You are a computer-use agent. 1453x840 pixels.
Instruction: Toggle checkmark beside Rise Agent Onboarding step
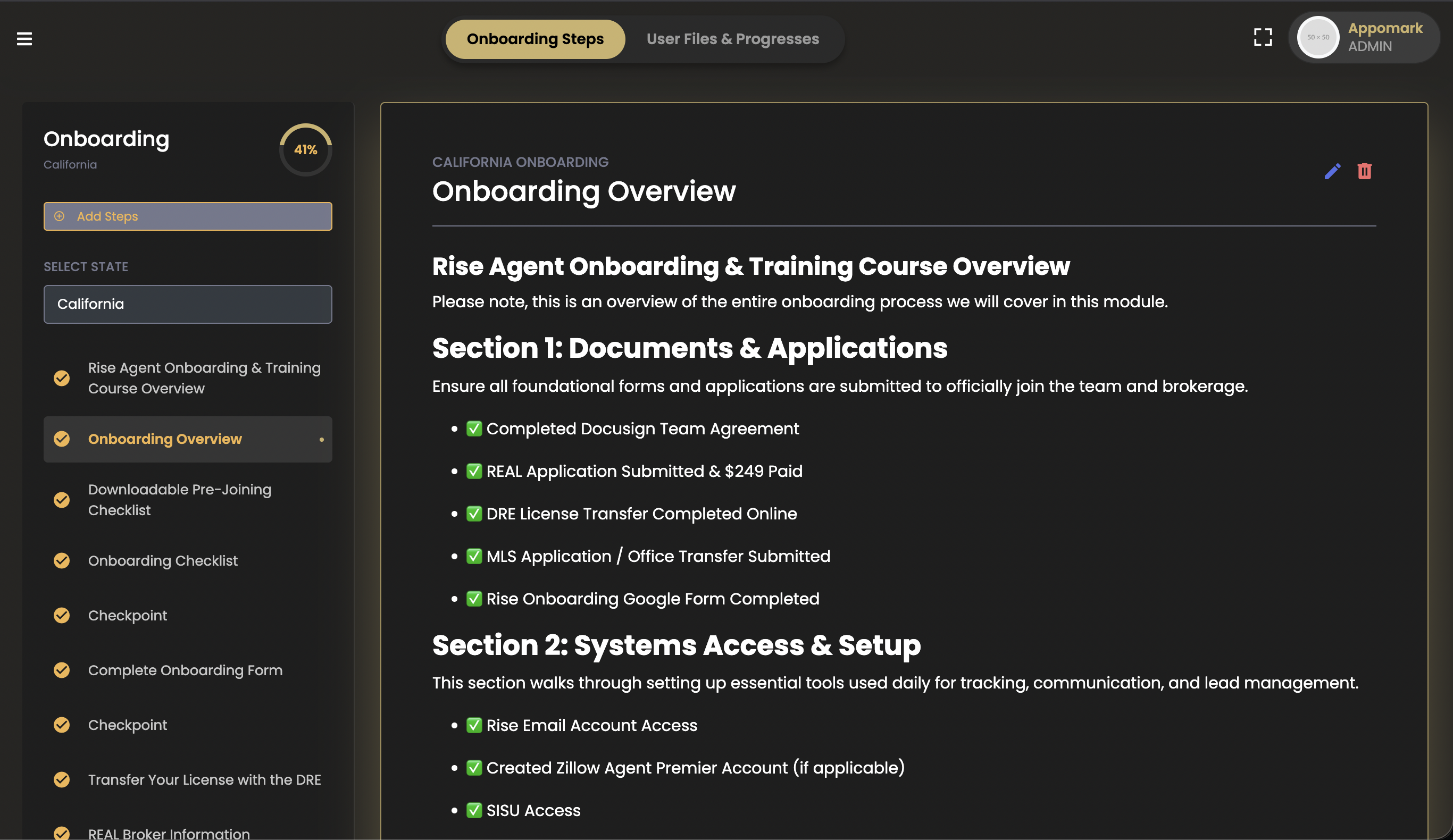click(x=62, y=377)
